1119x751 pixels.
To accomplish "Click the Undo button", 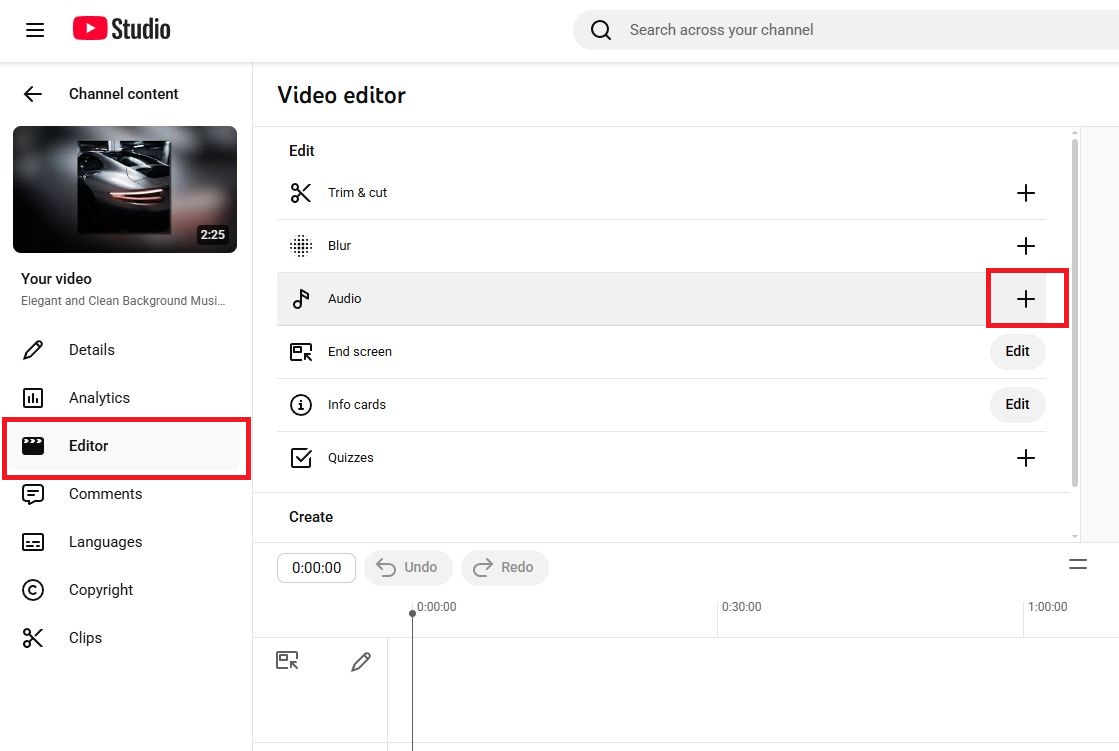I will pos(408,567).
